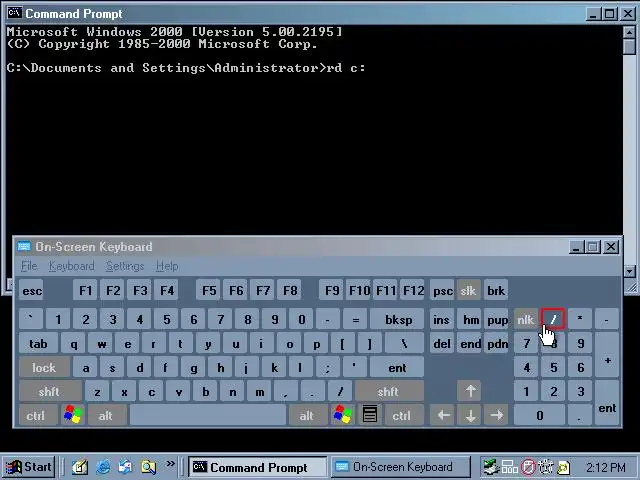Click the numpad ent key
640x480 pixels.
click(x=607, y=403)
